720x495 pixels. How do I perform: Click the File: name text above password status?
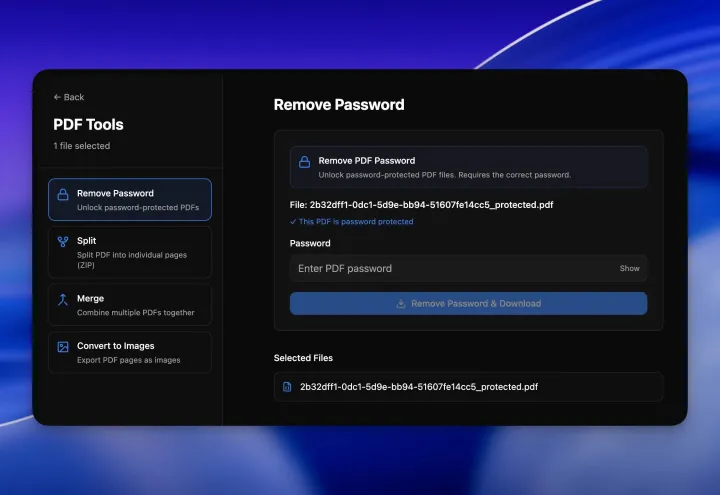421,205
